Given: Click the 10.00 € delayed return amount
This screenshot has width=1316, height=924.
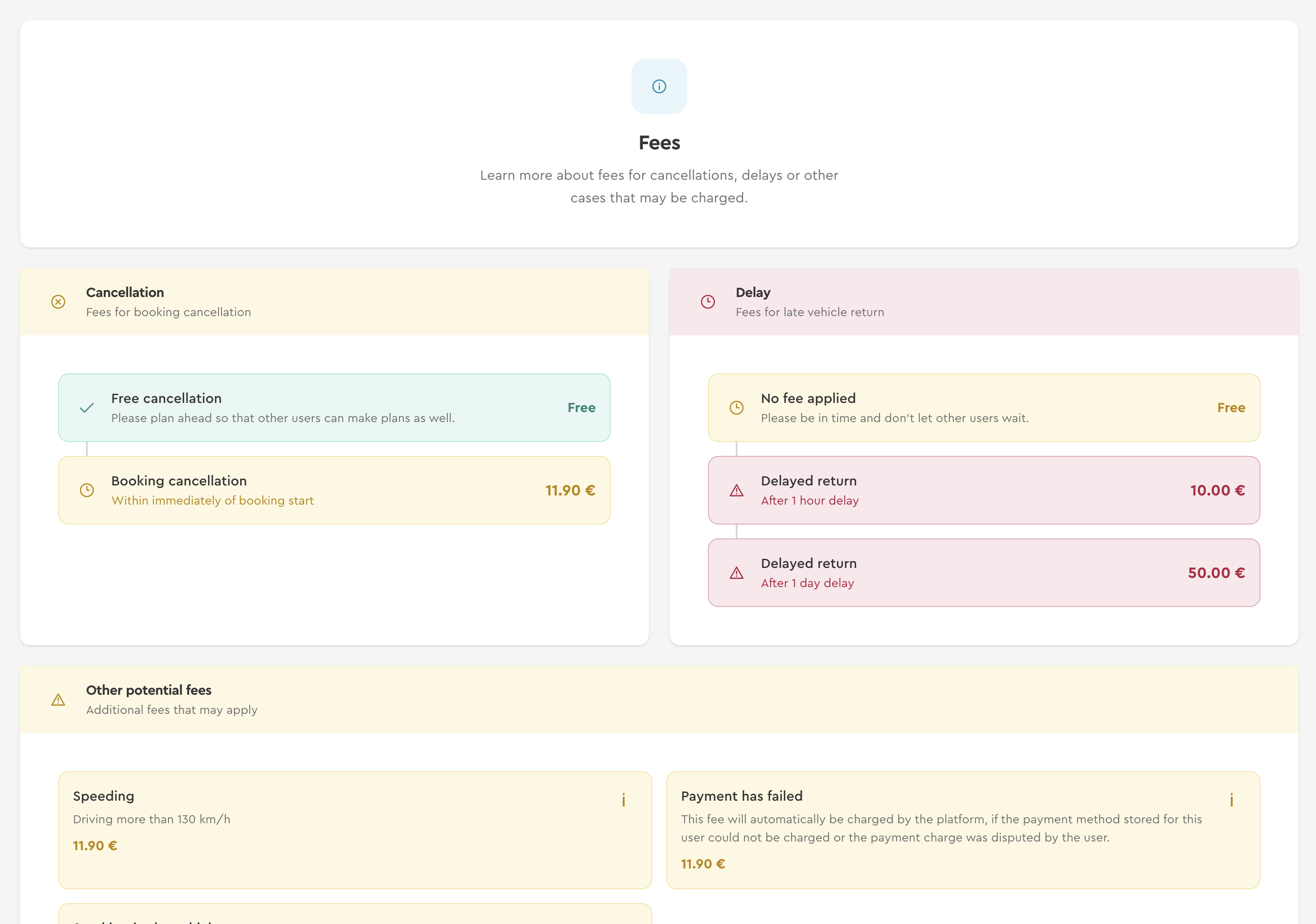Looking at the screenshot, I should [x=1217, y=490].
